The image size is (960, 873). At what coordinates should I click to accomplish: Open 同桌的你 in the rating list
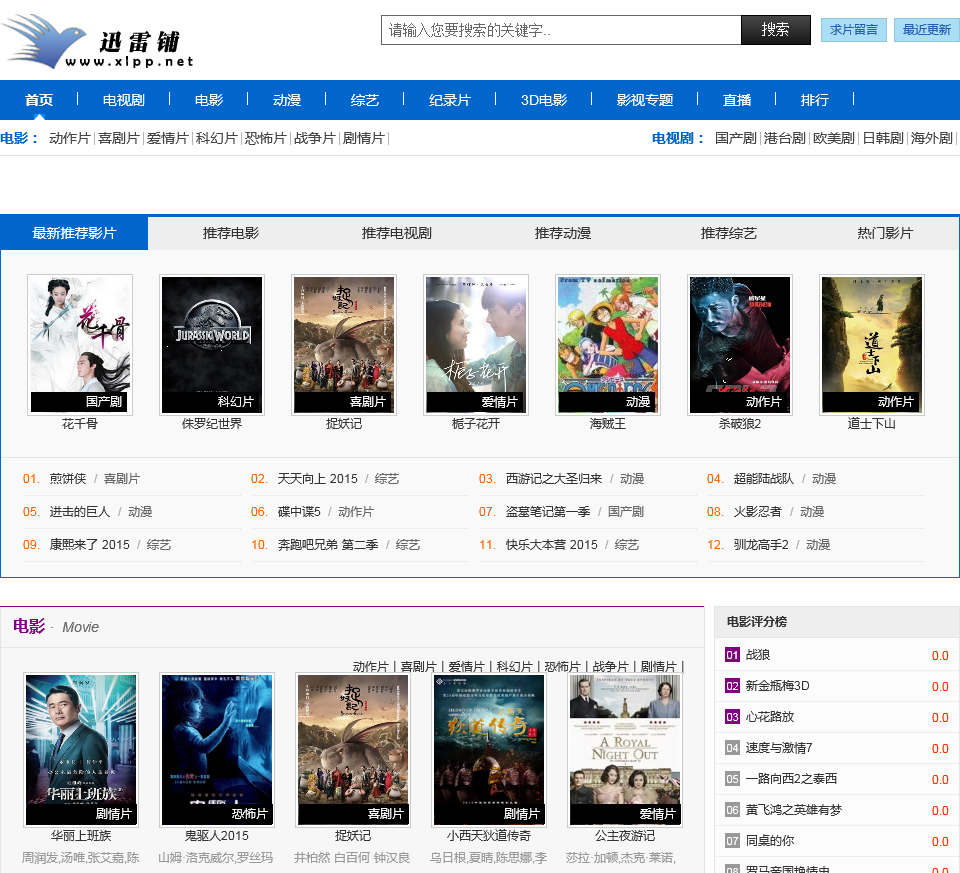(770, 841)
